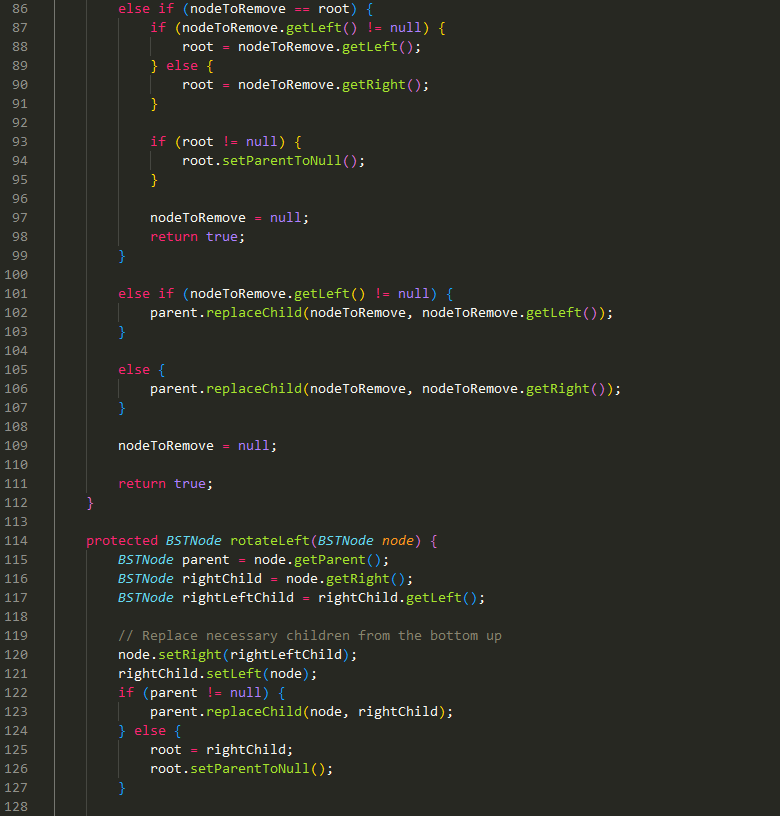Click the "else if" keywords on line 101
The height and width of the screenshot is (816, 780).
146,294
